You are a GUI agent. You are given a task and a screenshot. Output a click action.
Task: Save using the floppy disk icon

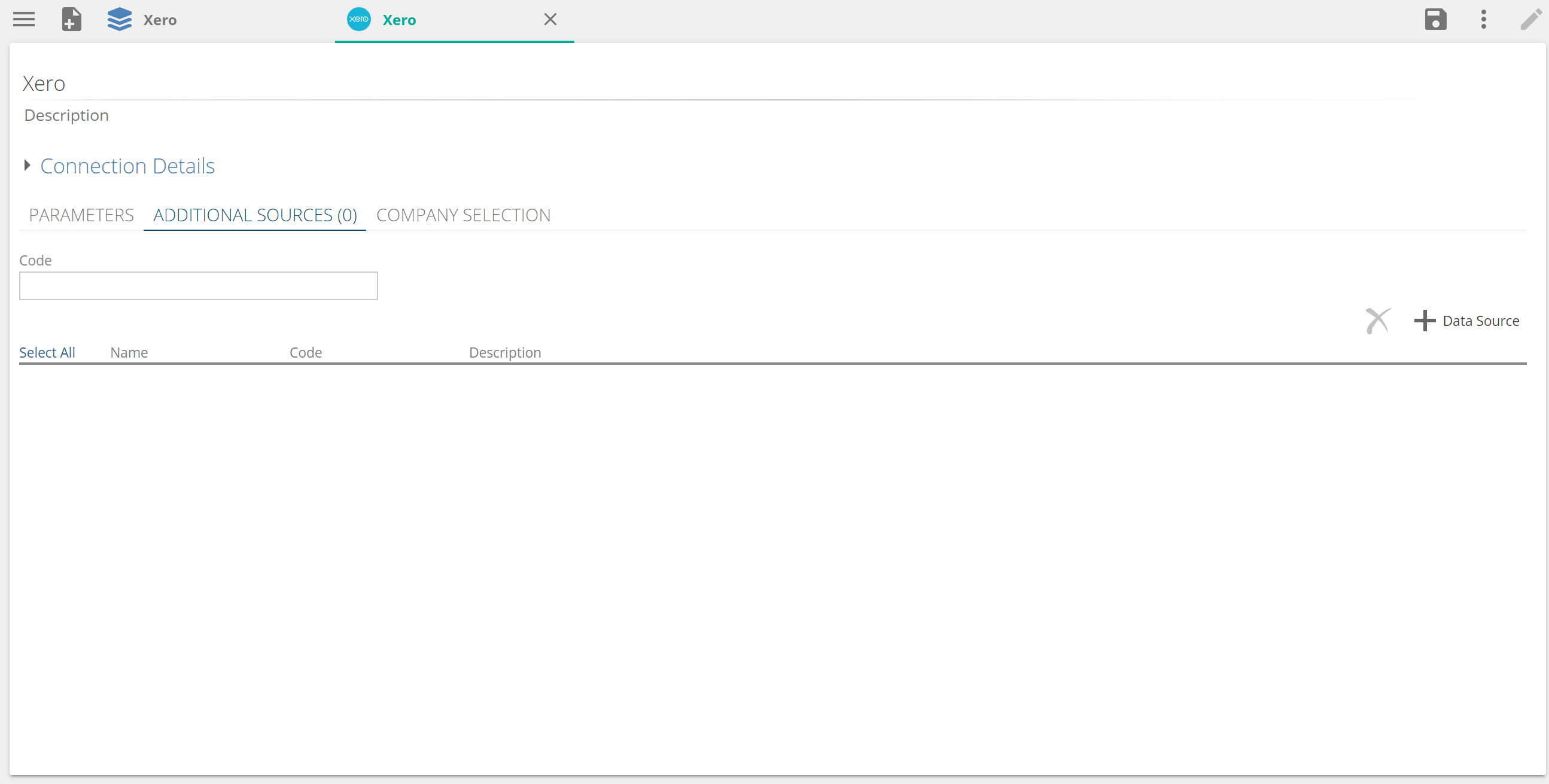[x=1435, y=19]
